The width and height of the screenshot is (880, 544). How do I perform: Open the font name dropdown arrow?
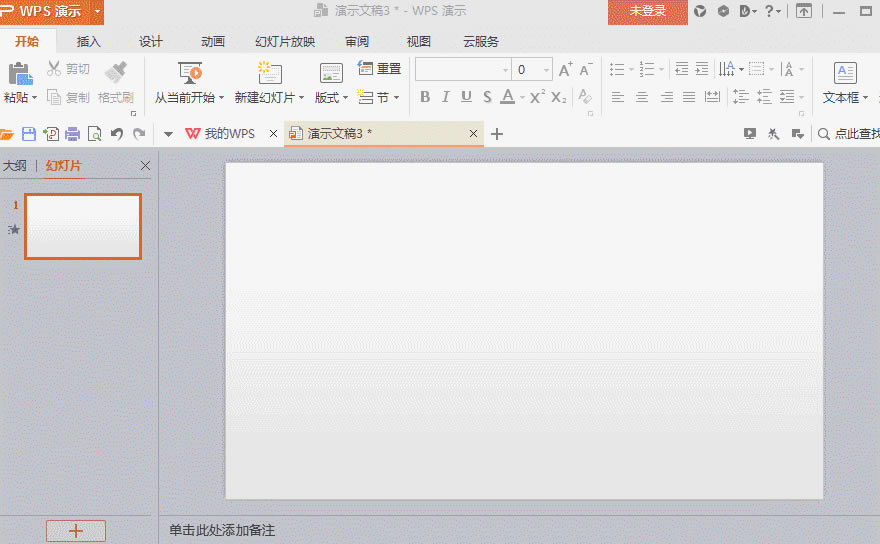tap(505, 70)
